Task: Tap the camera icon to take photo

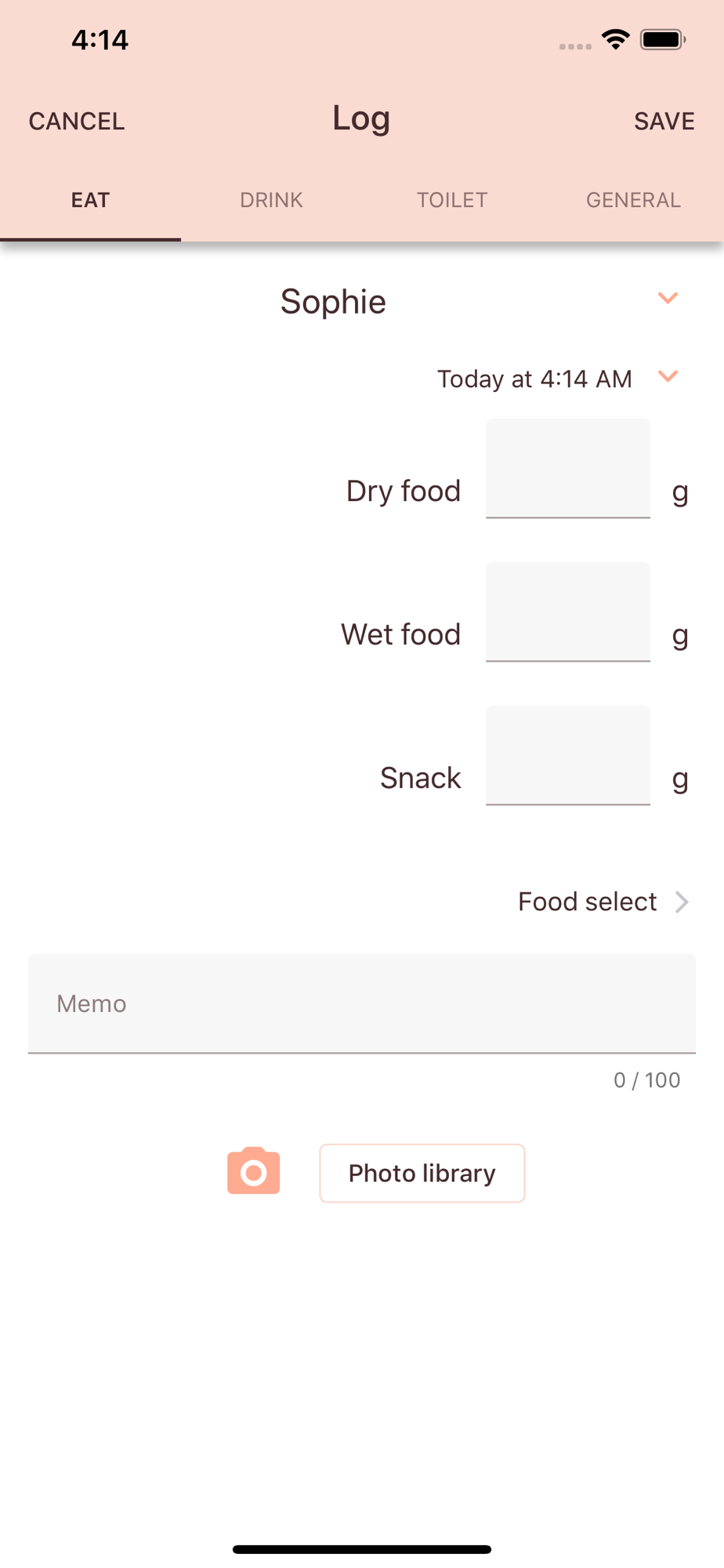Action: point(253,1171)
